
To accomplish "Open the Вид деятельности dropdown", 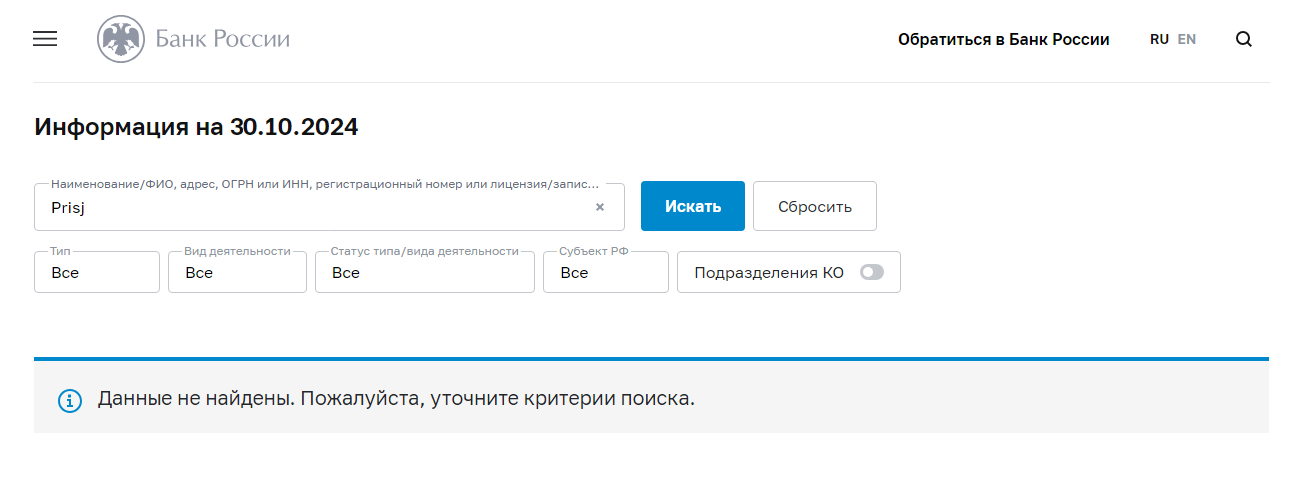I will (x=237, y=272).
